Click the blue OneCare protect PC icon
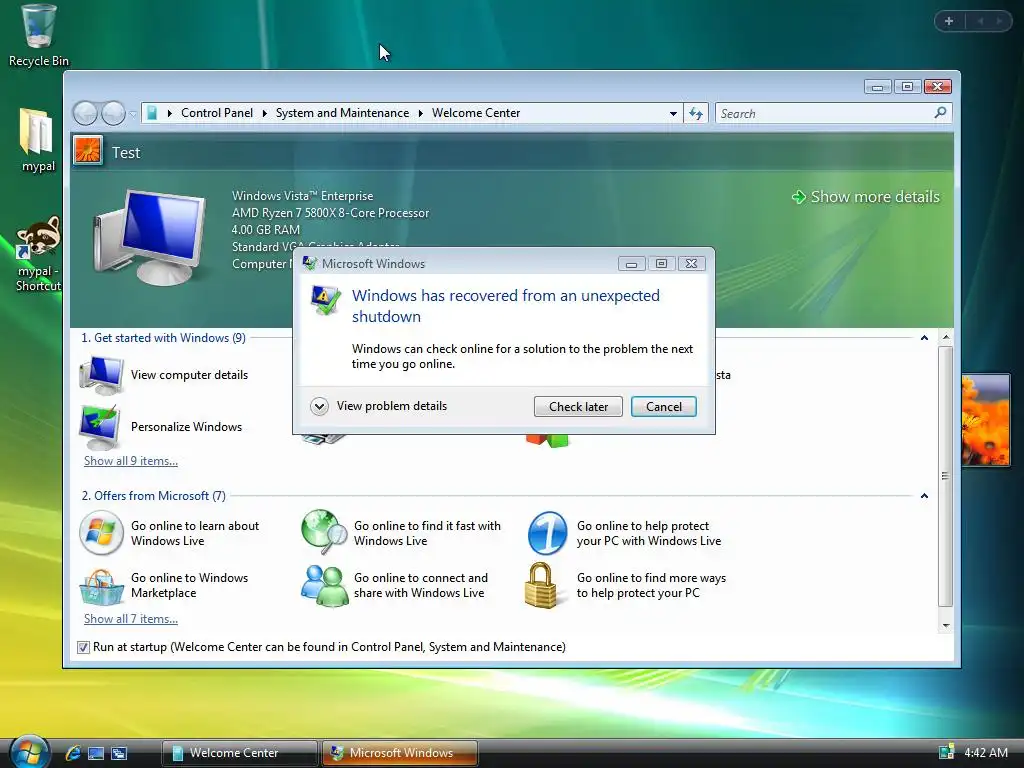This screenshot has height=768, width=1024. [547, 533]
